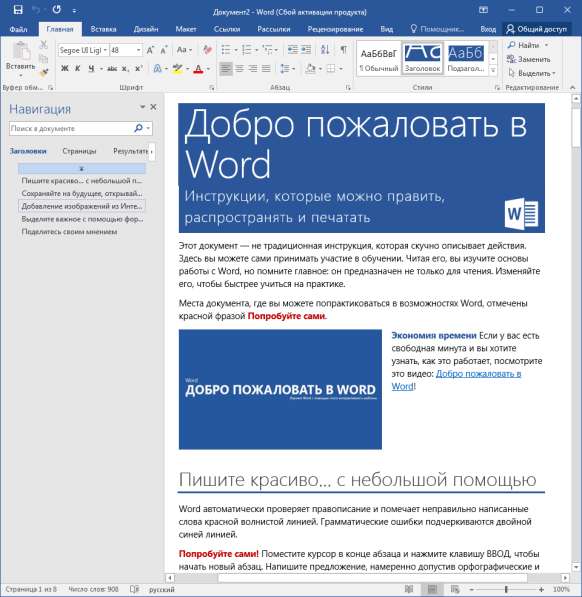Center align the text
Screen dimensions: 582x597
tap(240, 69)
